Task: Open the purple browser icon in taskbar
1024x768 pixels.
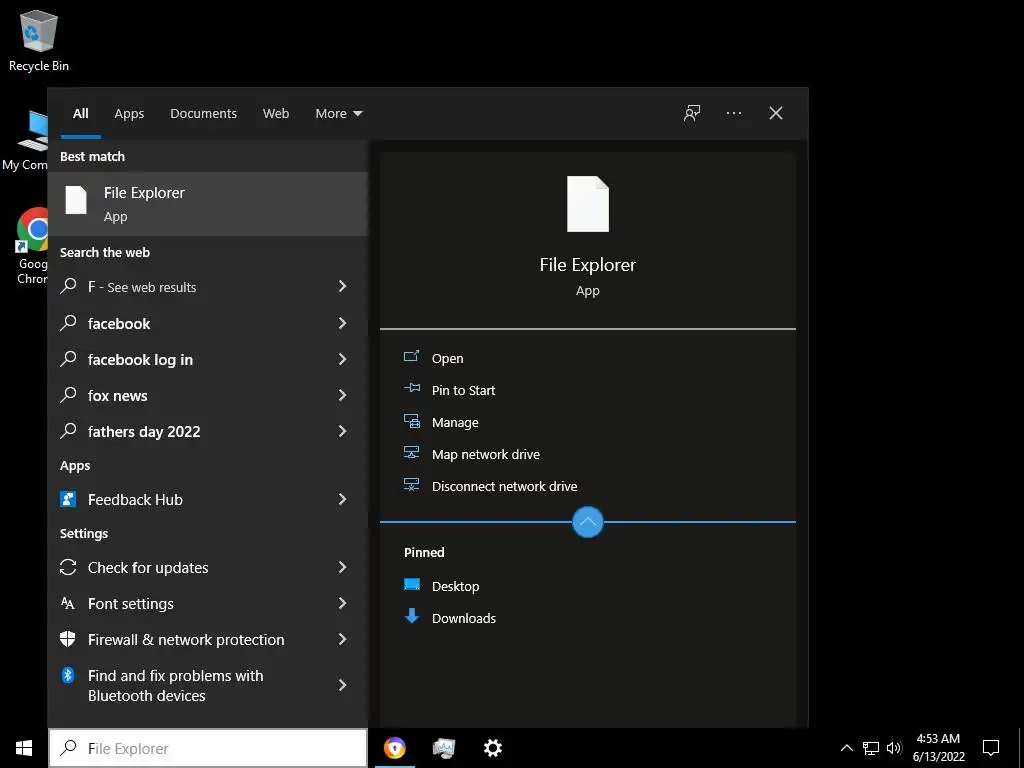Action: click(x=394, y=748)
